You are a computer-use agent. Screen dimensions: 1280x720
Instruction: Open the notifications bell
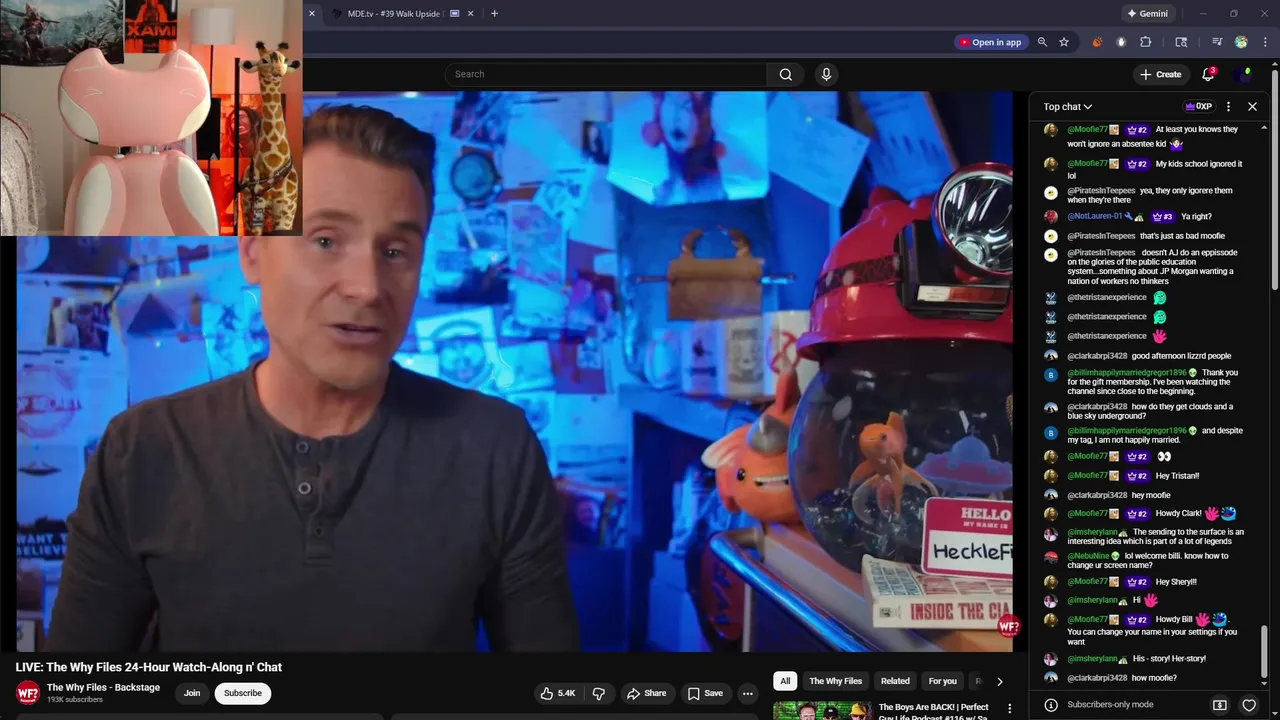[x=1208, y=74]
